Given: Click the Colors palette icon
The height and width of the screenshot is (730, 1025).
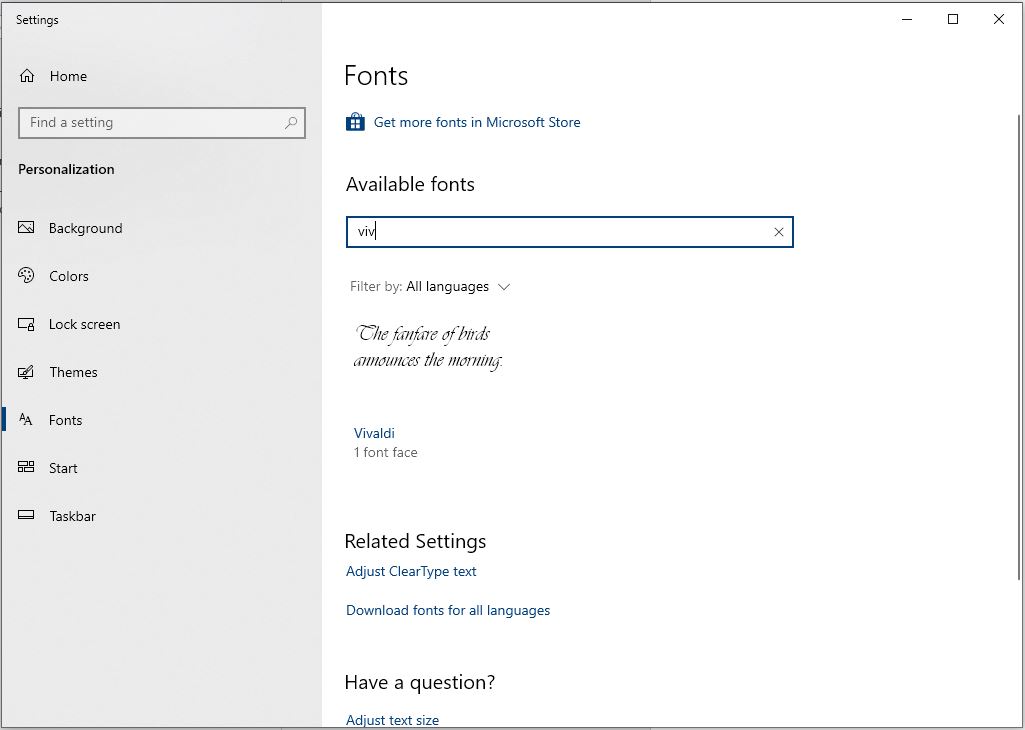Looking at the screenshot, I should 27,276.
